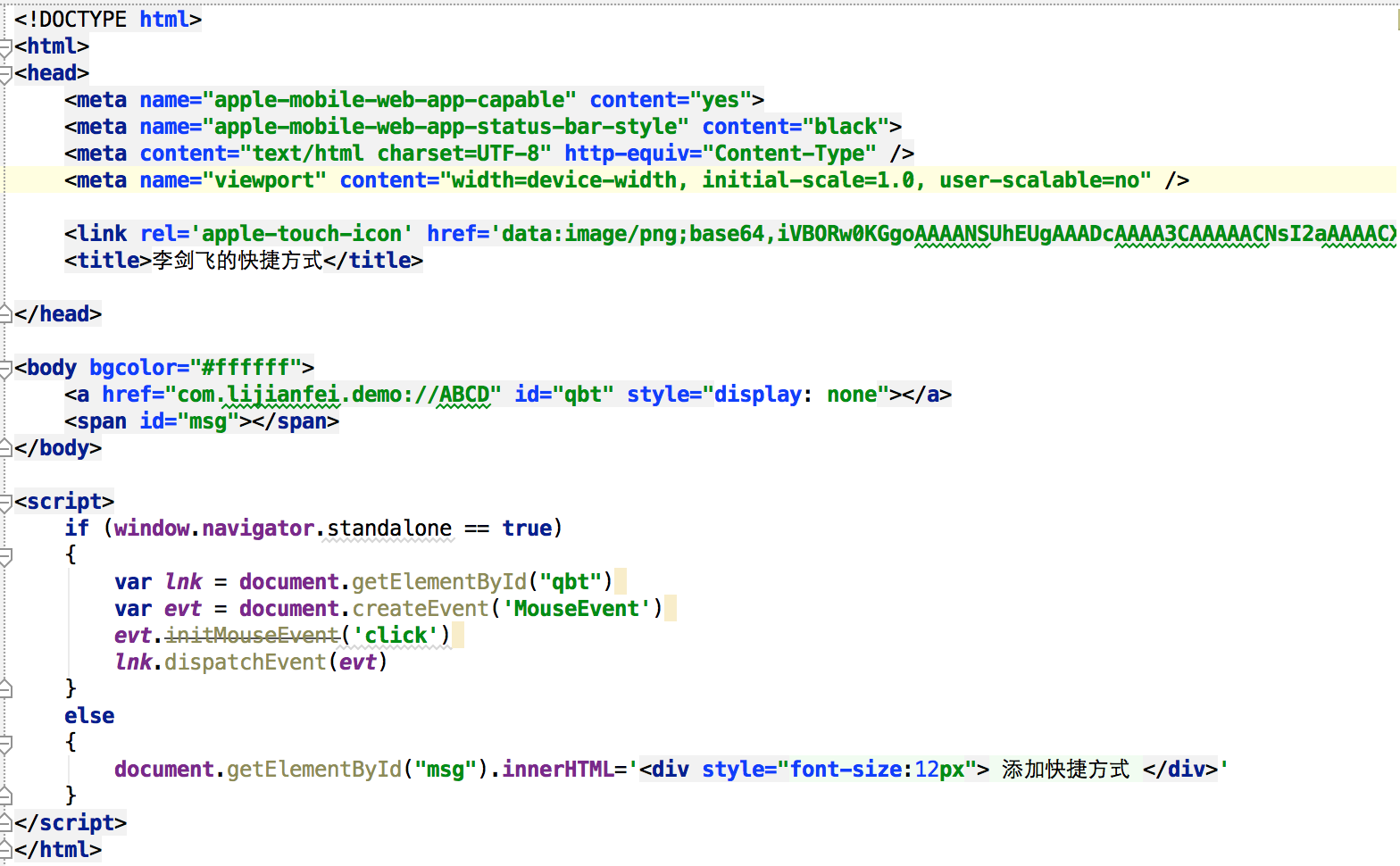
Task: Collapse the fold marker beside the opening head tag
Action: pos(5,74)
